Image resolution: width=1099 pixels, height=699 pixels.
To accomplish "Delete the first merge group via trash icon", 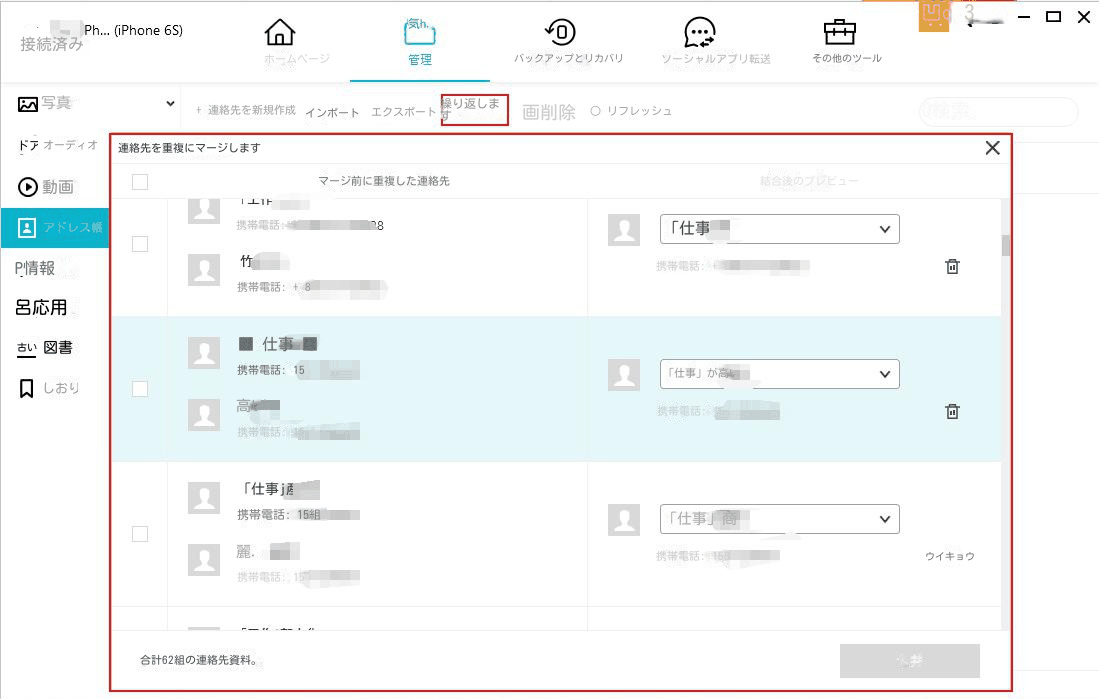I will coord(952,266).
